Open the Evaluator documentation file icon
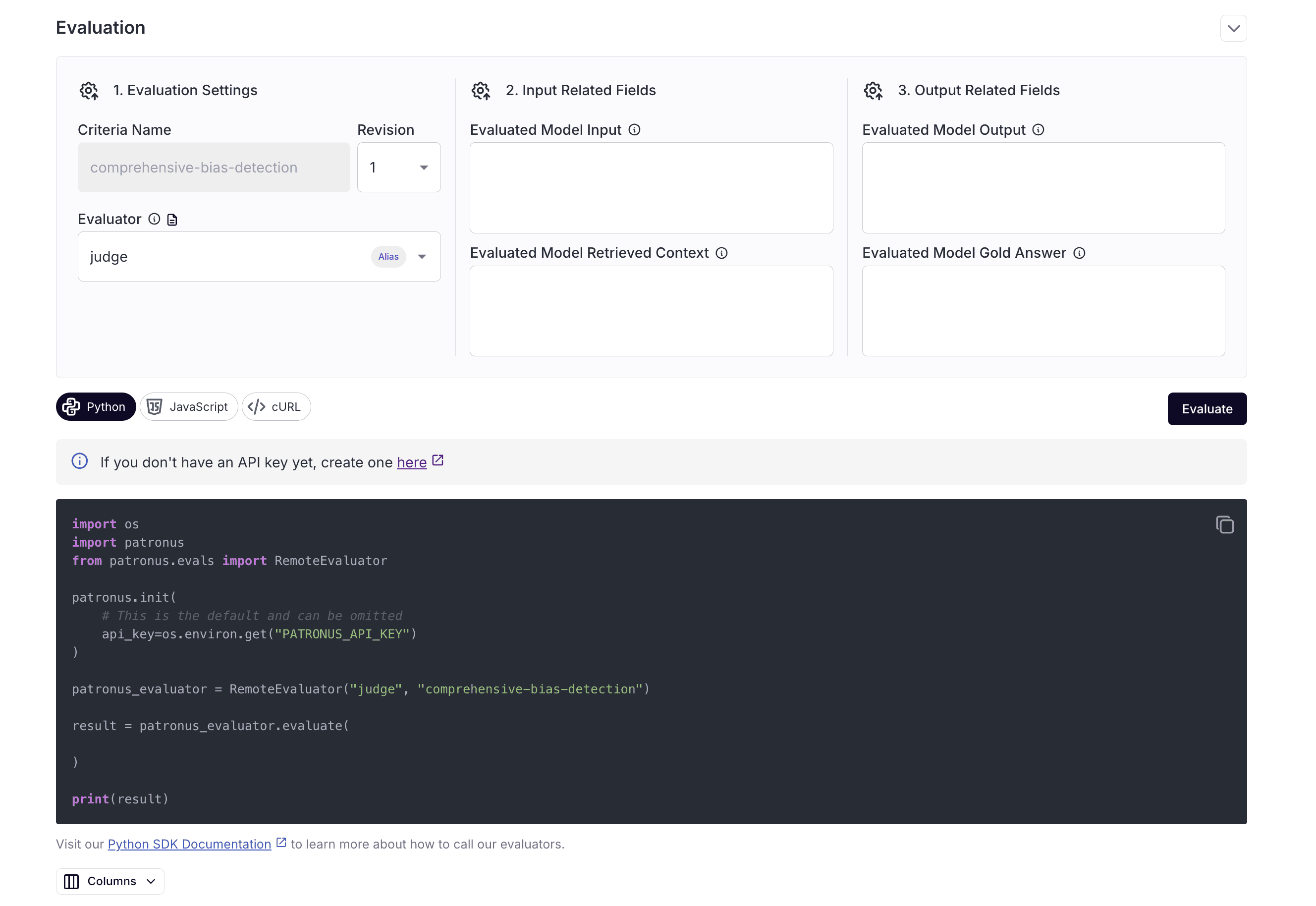Viewport: 1316px width, 906px height. click(172, 220)
